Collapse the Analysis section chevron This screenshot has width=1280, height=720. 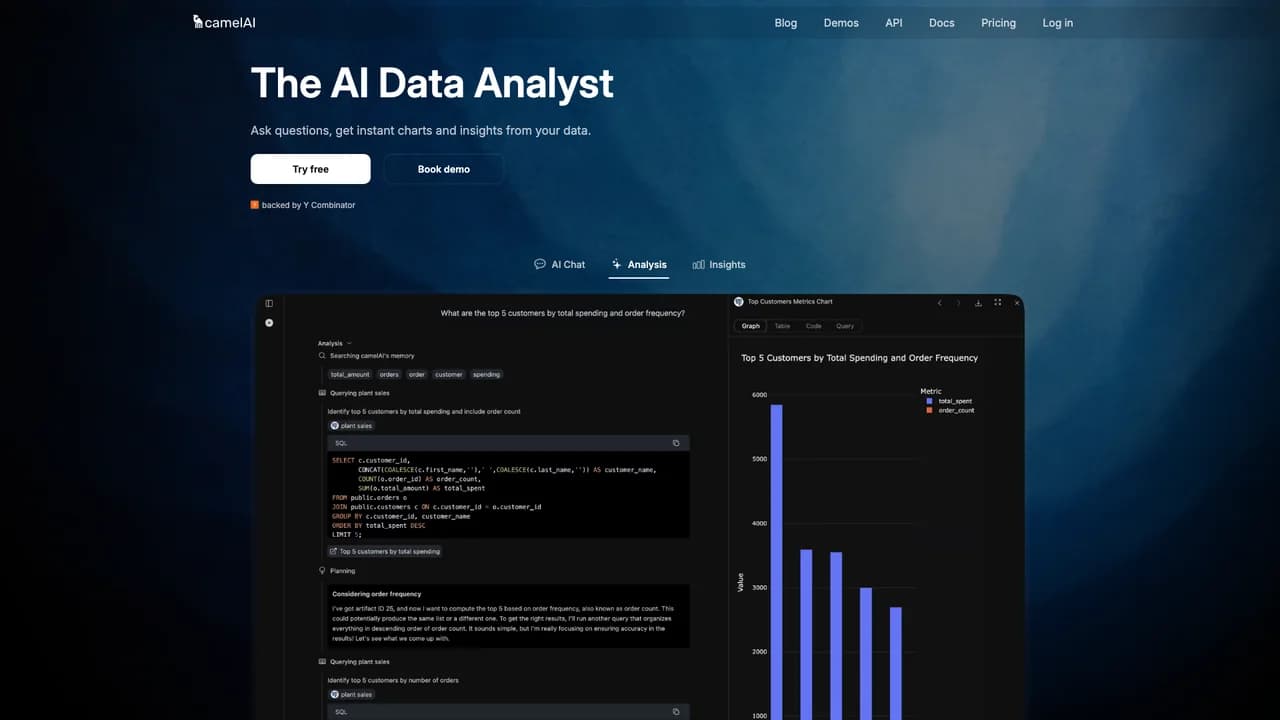click(349, 343)
